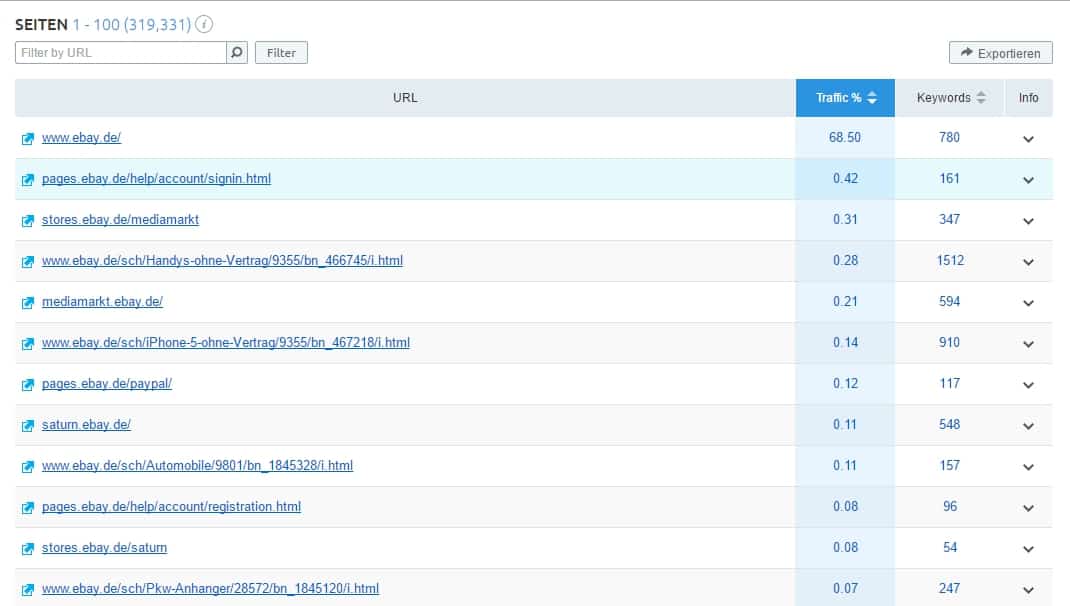The width and height of the screenshot is (1070, 606).
Task: Open iPhone-5-ohne-Vertrag URL link
Action: pos(226,342)
